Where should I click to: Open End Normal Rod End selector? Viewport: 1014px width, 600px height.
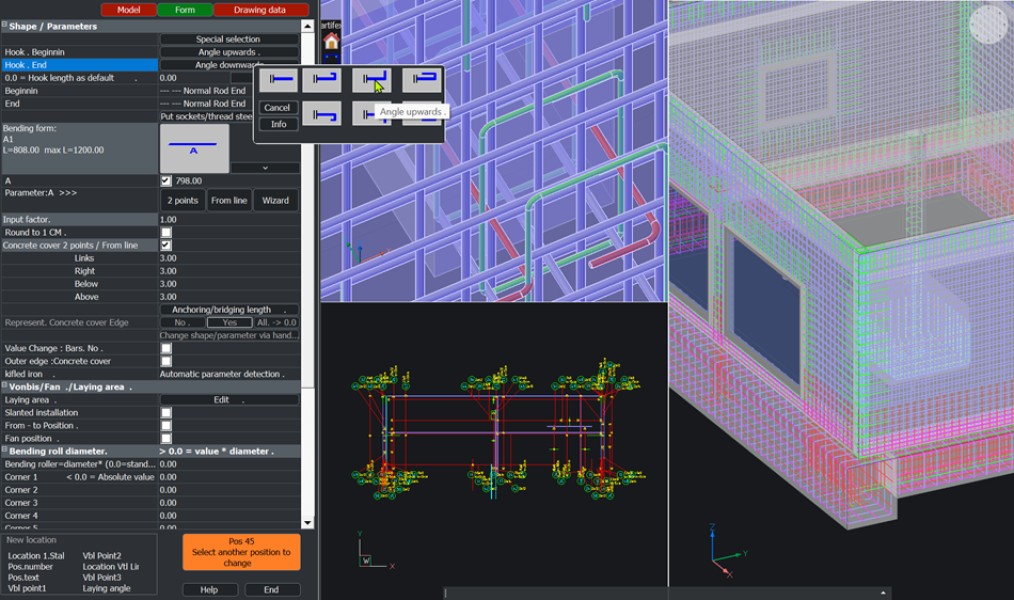[x=206, y=103]
